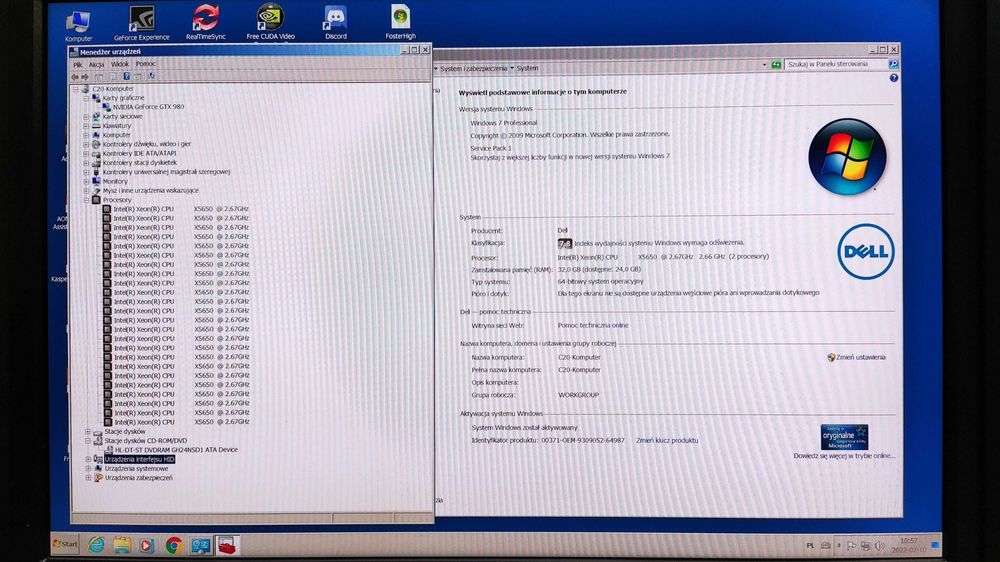Viewport: 1000px width, 562px height.
Task: Open Internet Explorer from the taskbar
Action: [96, 545]
